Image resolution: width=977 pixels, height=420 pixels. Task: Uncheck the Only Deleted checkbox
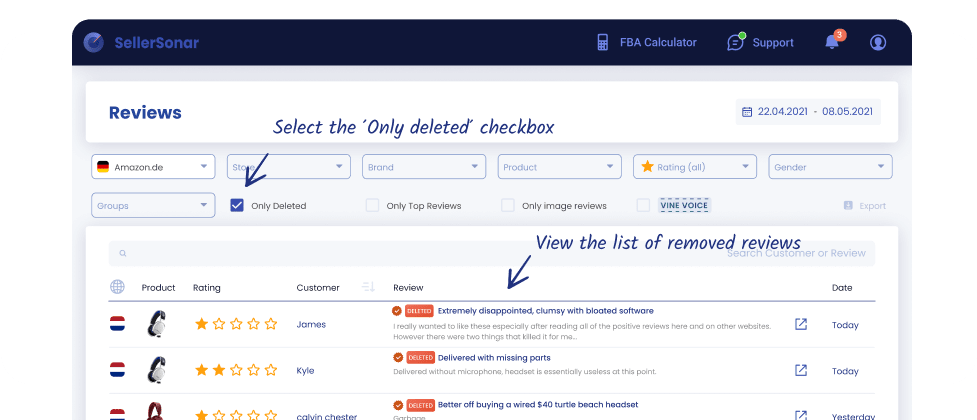point(237,206)
